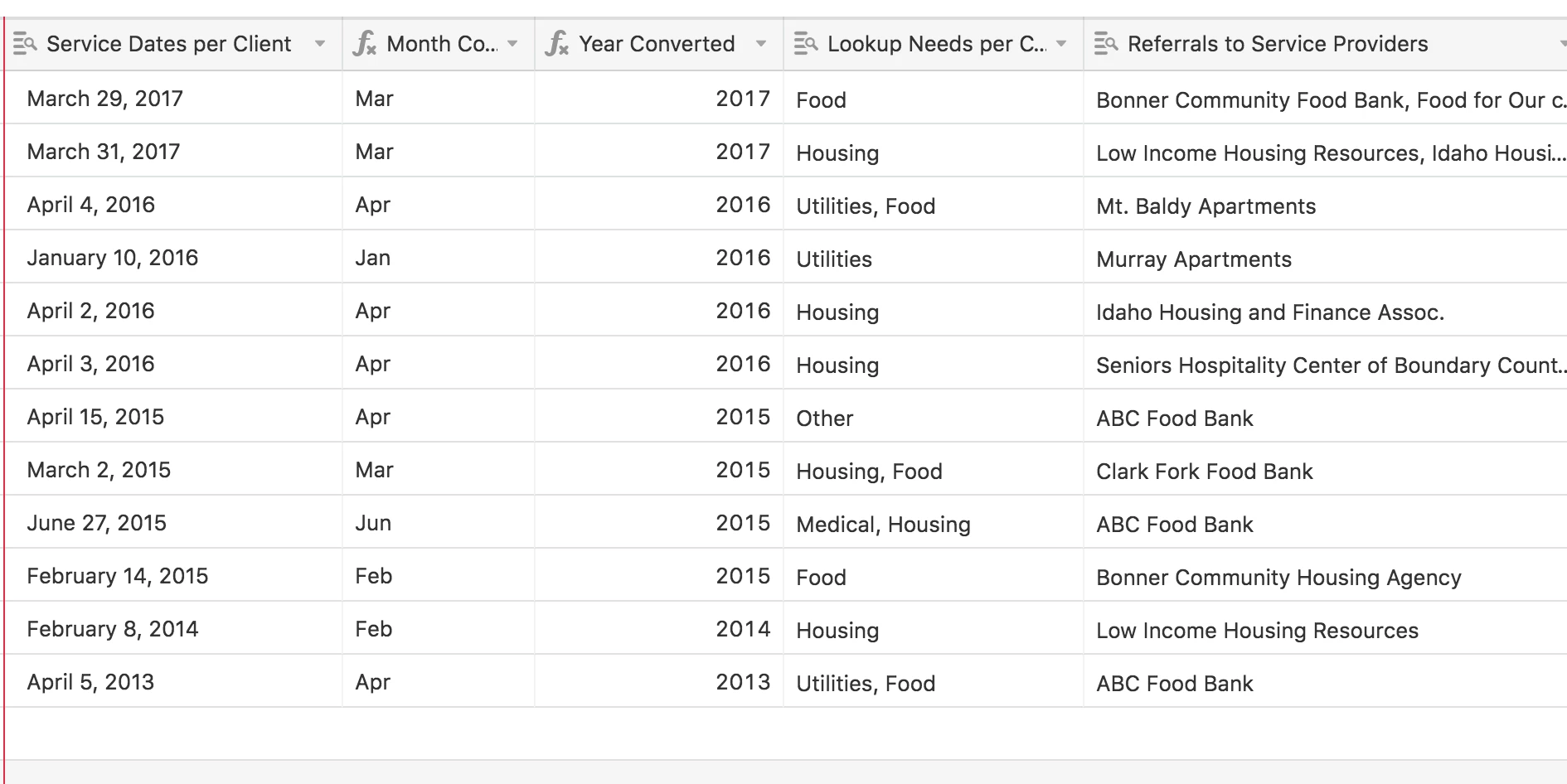Click Clark Fork Food Bank cell
1567x784 pixels.
(x=1326, y=469)
